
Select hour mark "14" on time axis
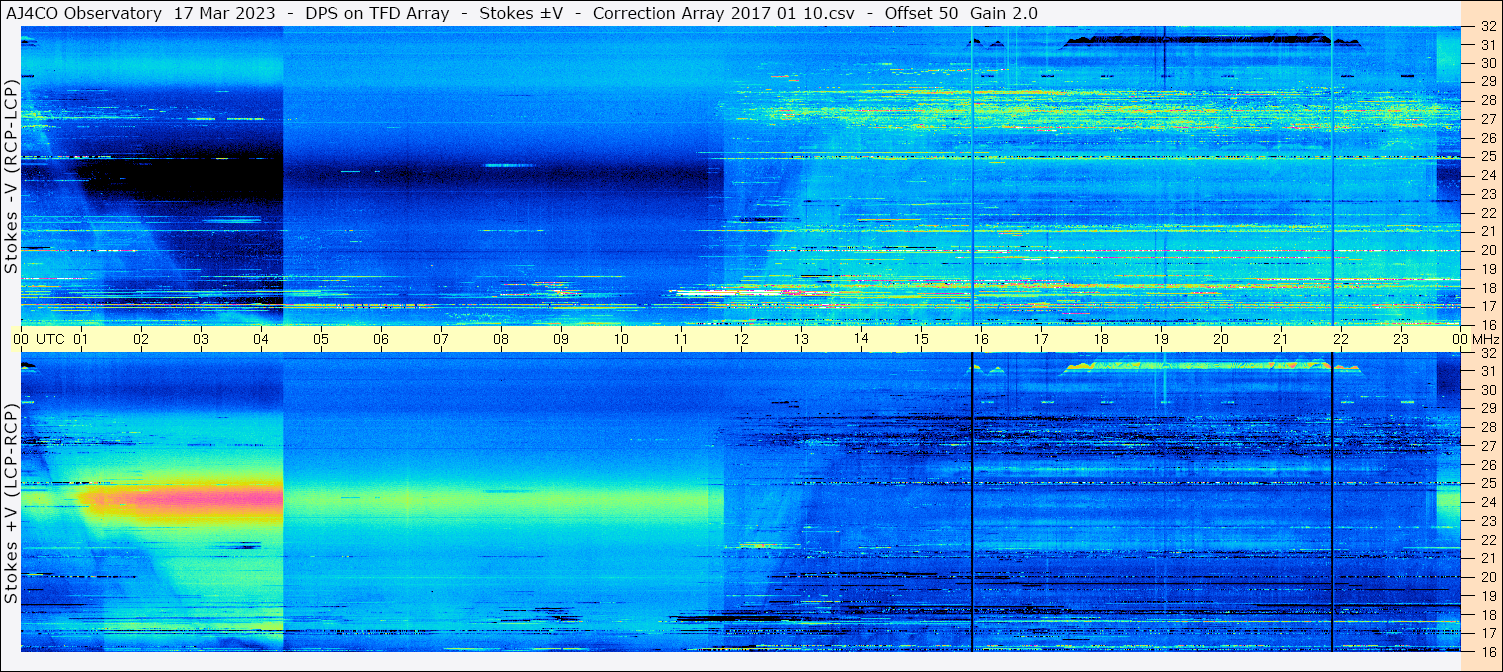click(x=861, y=339)
